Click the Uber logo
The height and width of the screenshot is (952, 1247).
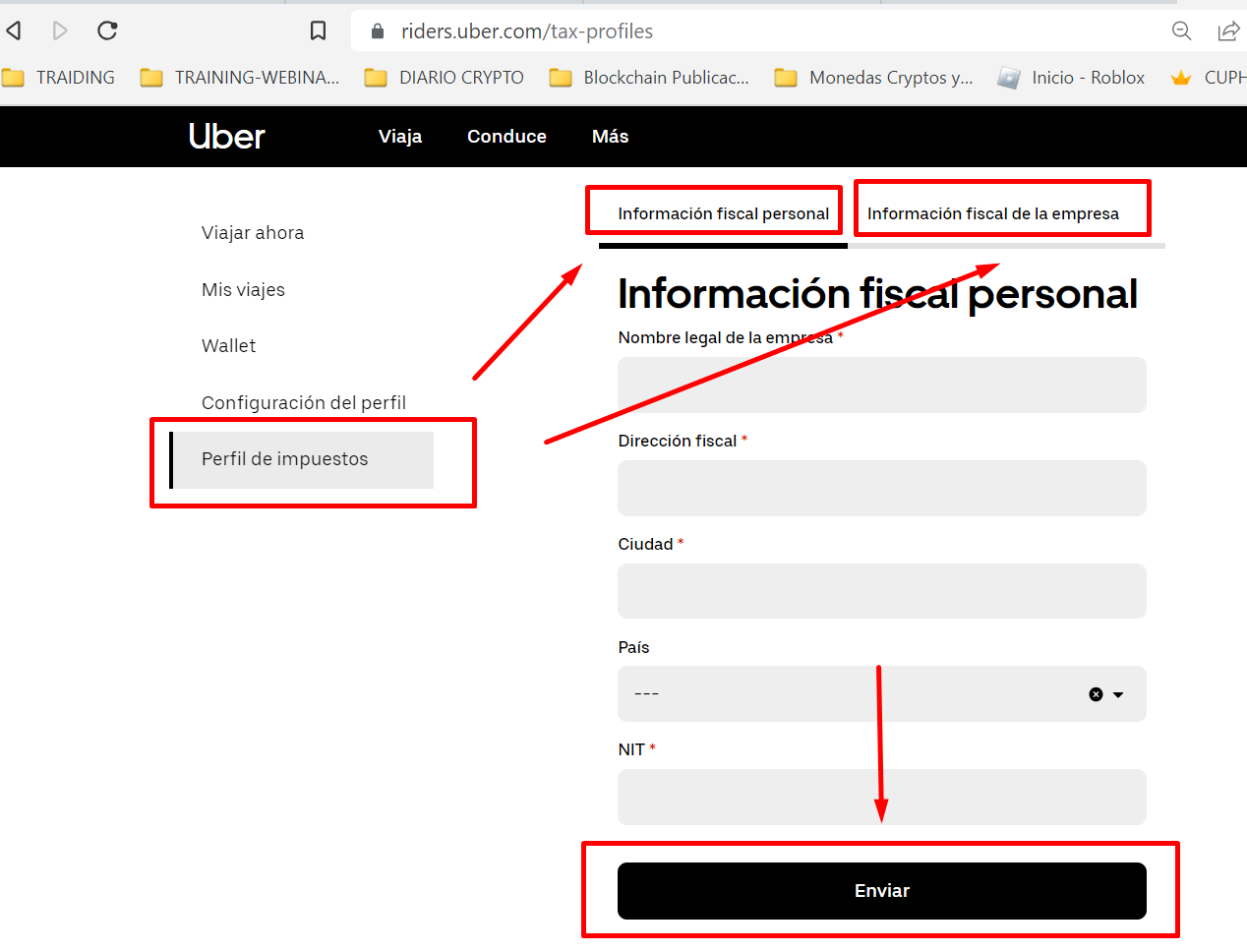click(x=226, y=137)
